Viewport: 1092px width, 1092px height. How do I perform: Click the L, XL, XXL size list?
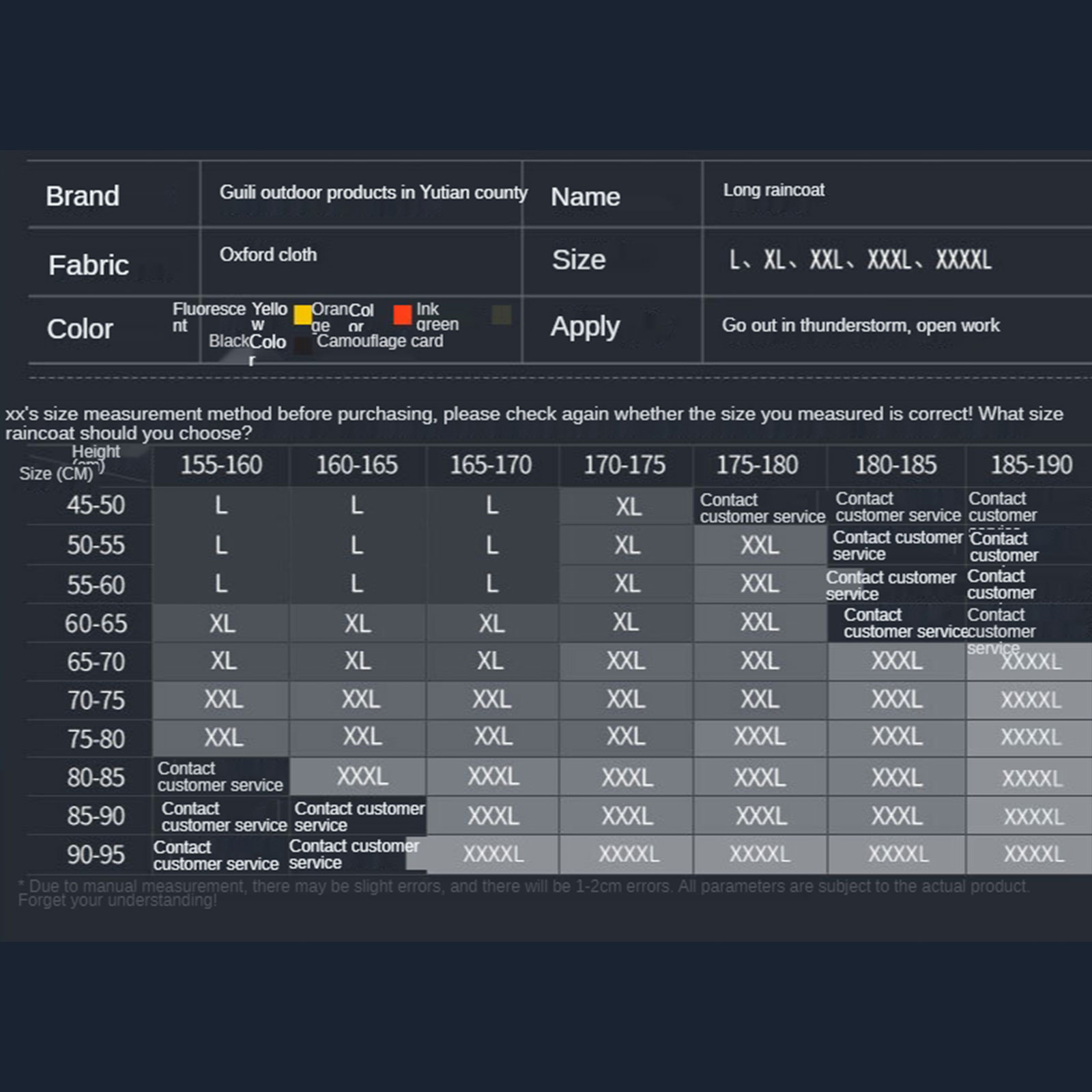860,260
